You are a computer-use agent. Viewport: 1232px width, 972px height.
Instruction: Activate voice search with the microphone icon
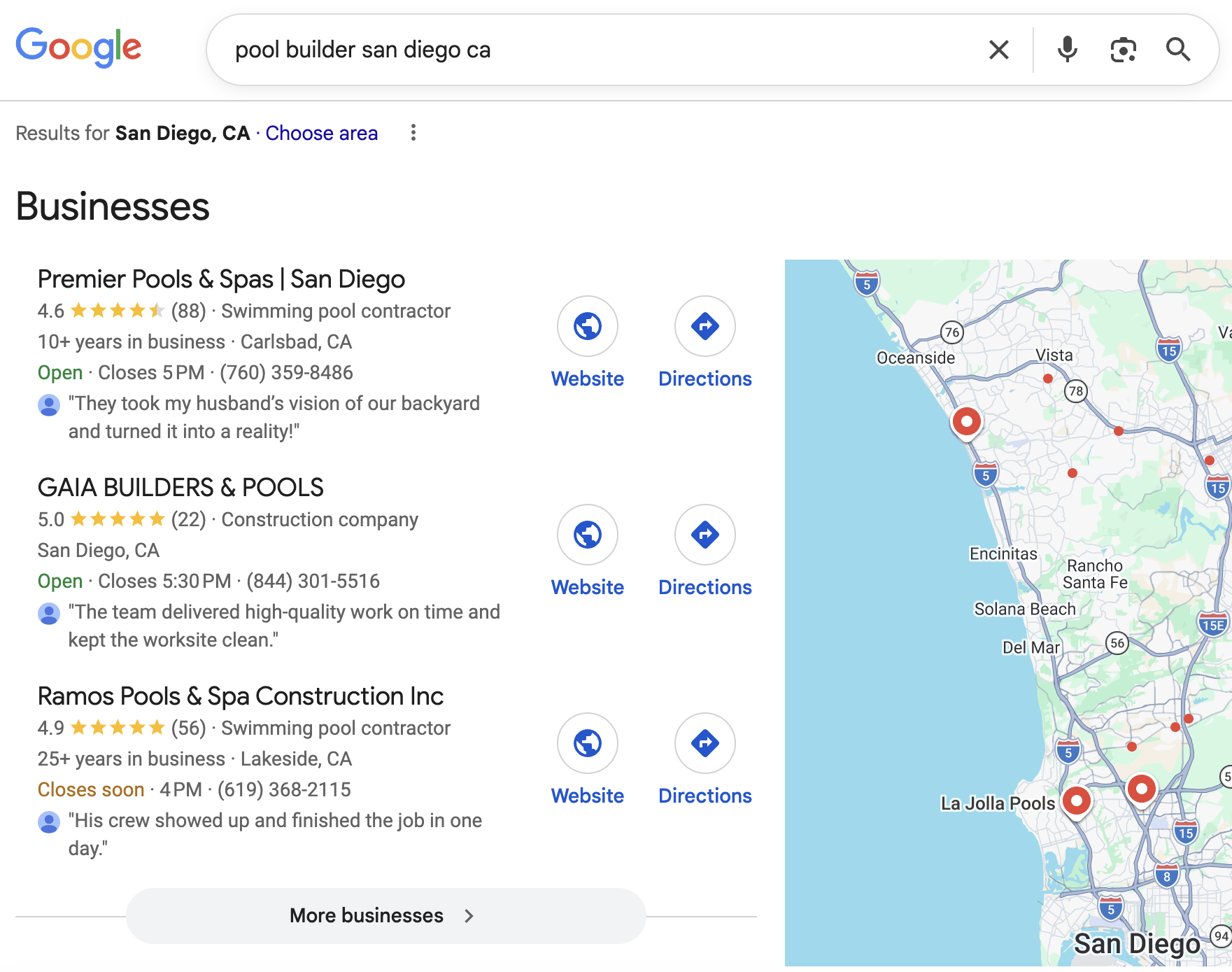1067,50
